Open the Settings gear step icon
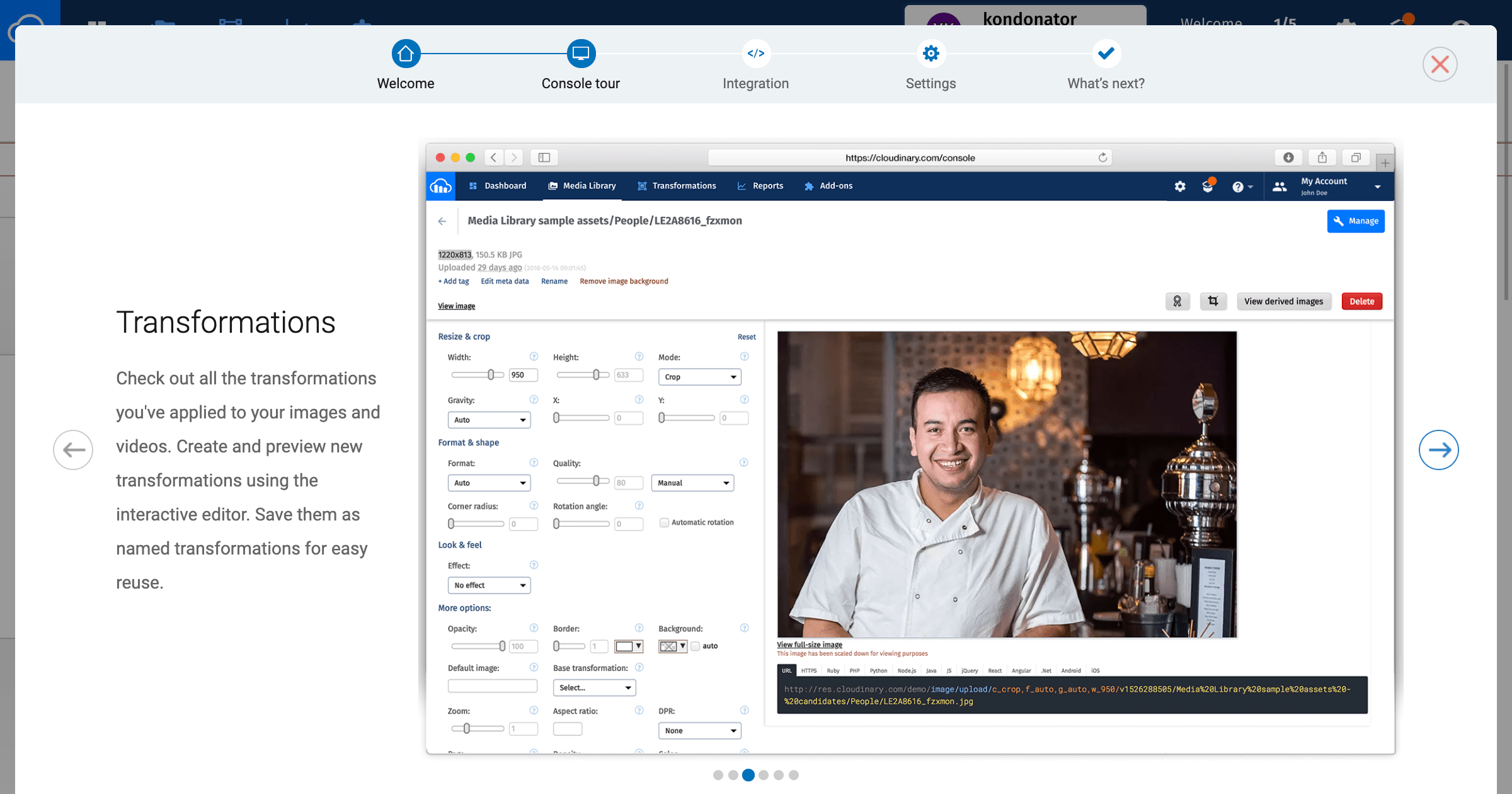Viewport: 1512px width, 794px height. (x=931, y=54)
